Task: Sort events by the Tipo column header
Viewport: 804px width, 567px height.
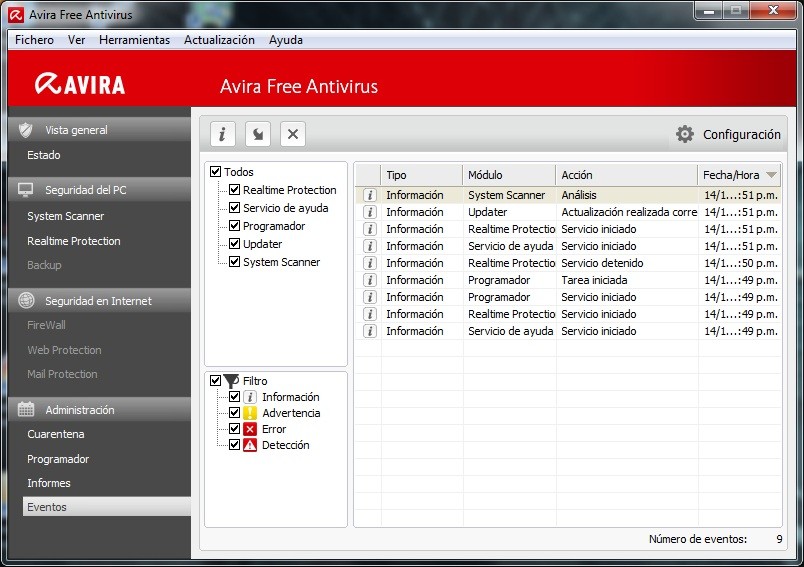Action: 421,175
